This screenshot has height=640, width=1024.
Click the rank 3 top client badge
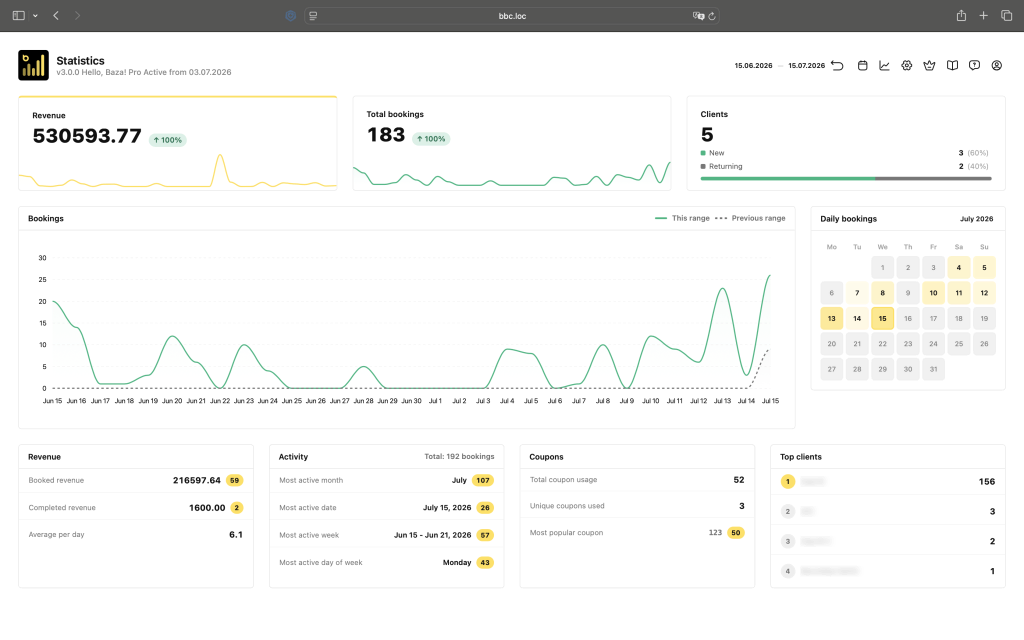tap(788, 541)
